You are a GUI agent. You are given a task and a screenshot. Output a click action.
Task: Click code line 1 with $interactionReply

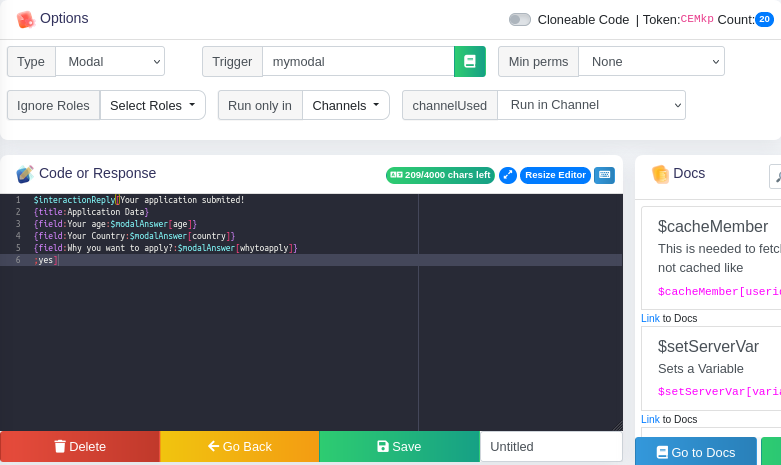coord(138,200)
